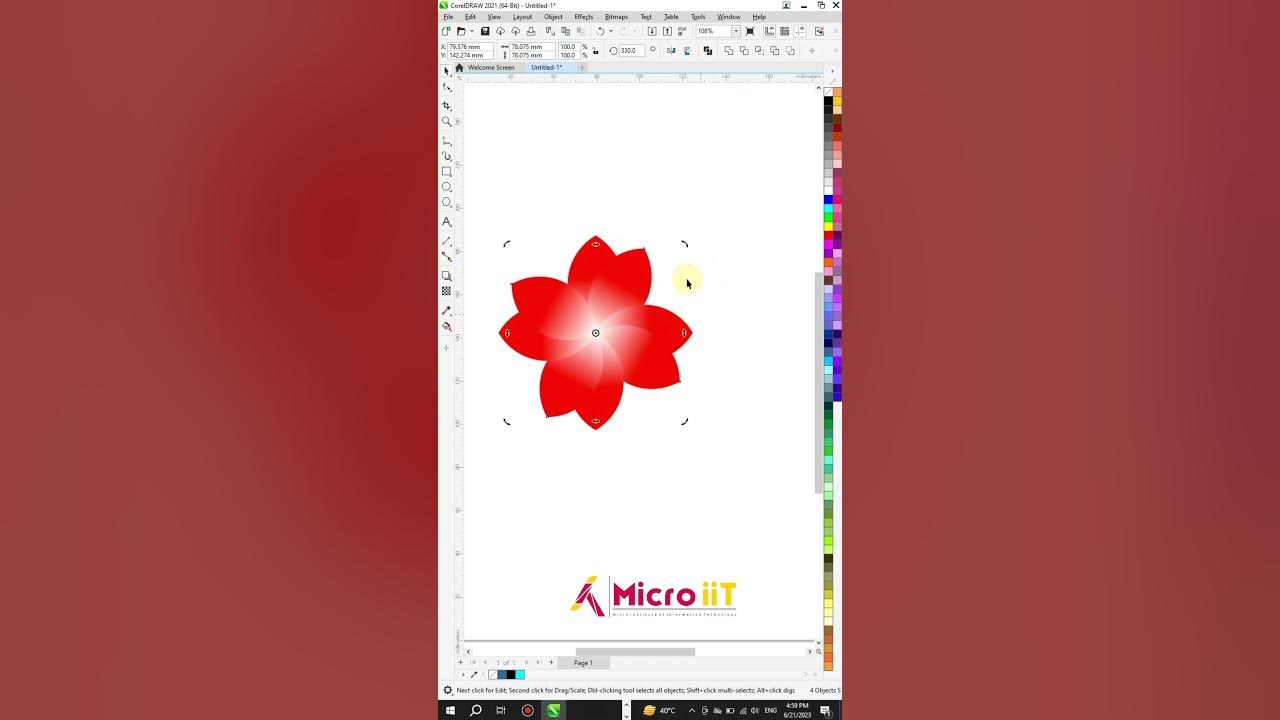Screen dimensions: 1280x720
Task: Pick black swatch at top of palette
Action: coord(828,101)
